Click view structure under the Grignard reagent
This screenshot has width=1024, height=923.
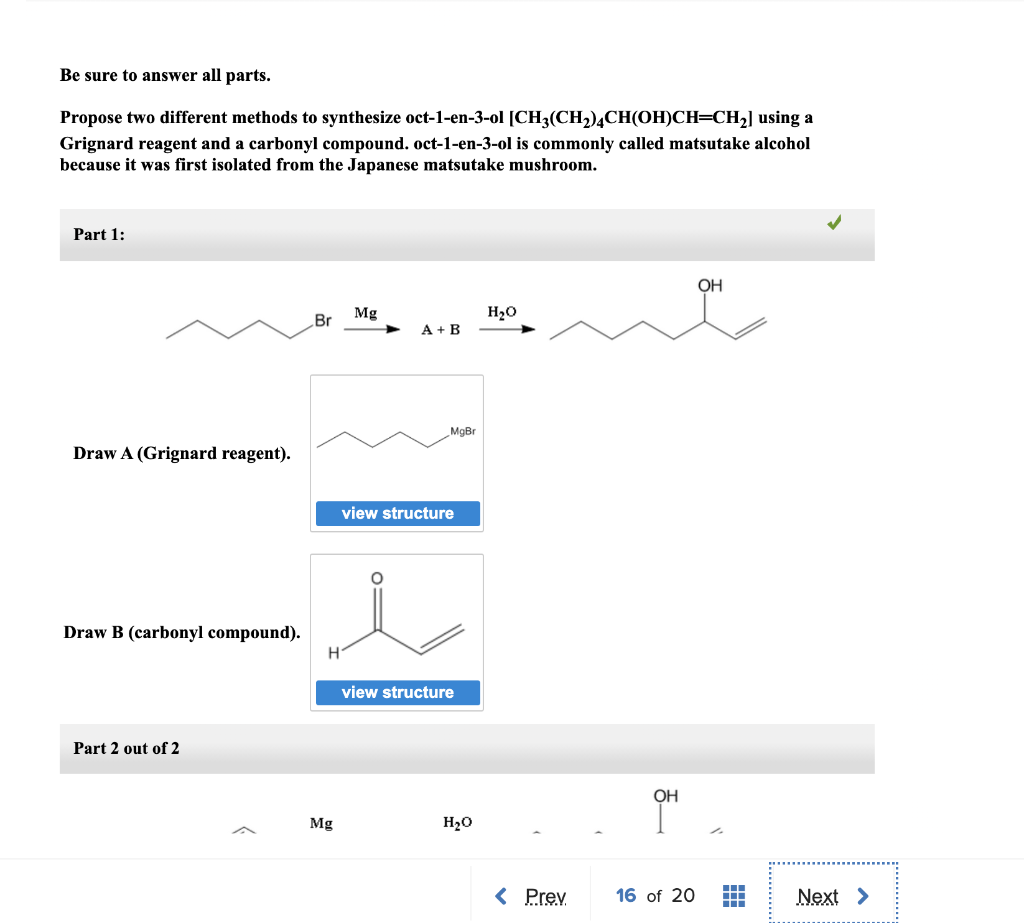click(397, 513)
